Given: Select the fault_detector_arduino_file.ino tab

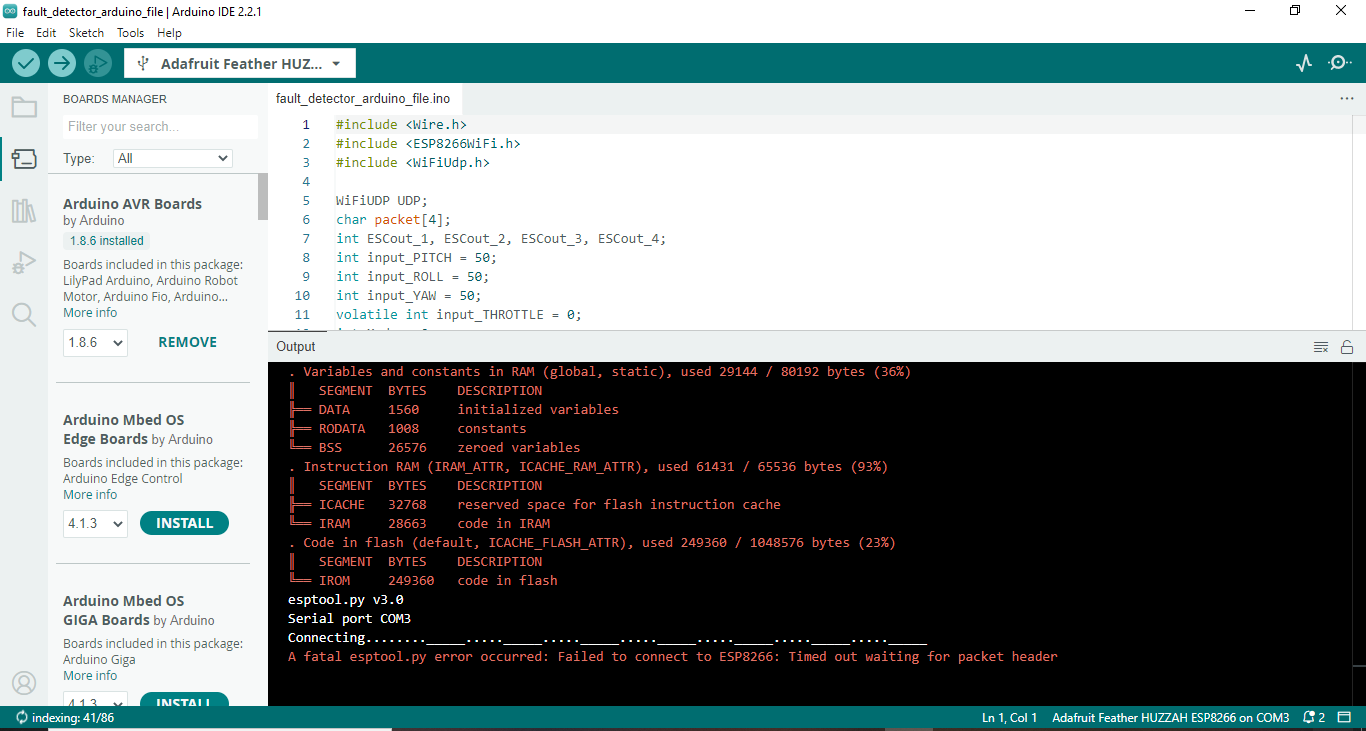Looking at the screenshot, I should point(363,99).
